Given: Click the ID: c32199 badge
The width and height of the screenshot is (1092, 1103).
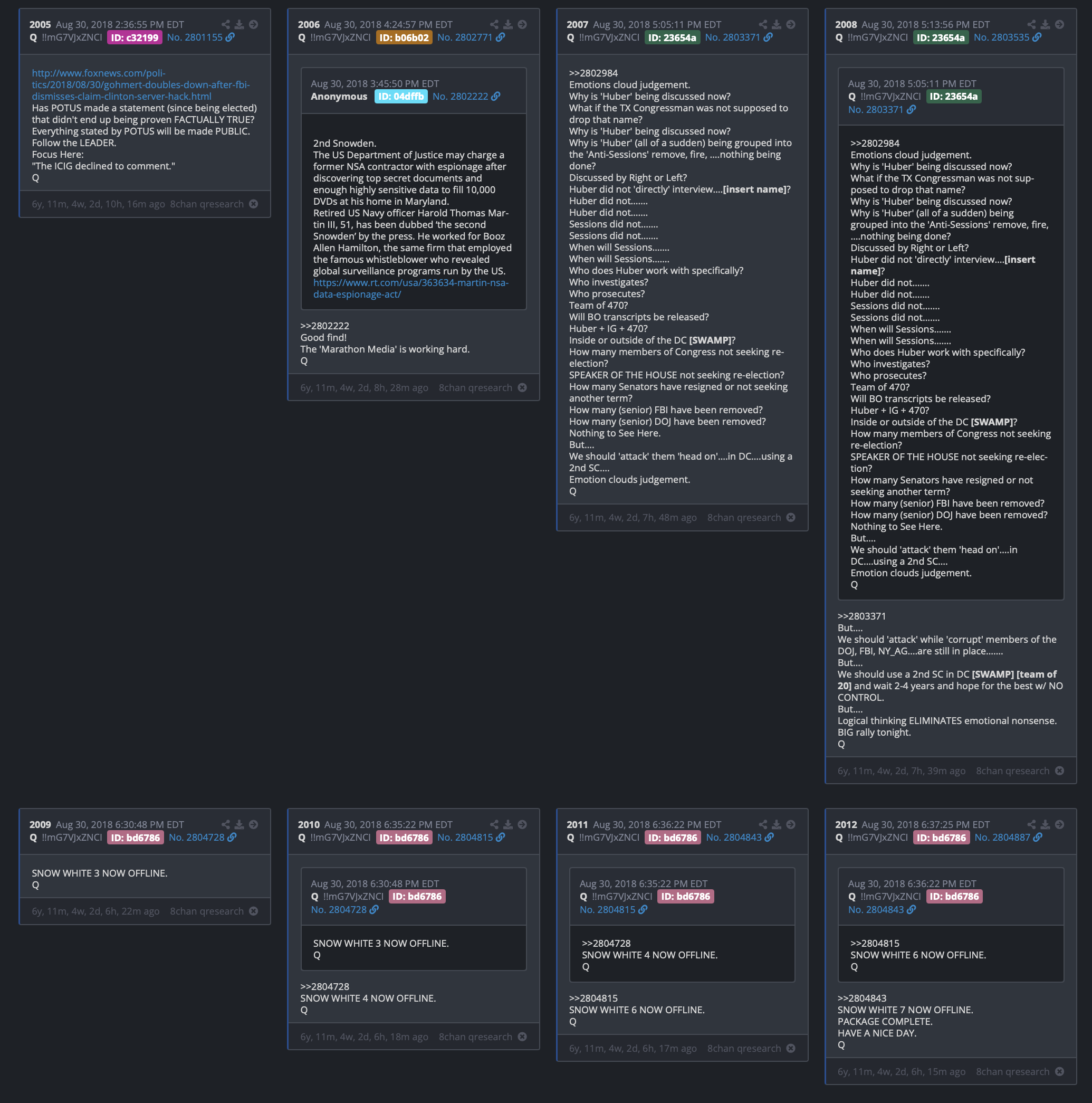Looking at the screenshot, I should pyautogui.click(x=135, y=37).
